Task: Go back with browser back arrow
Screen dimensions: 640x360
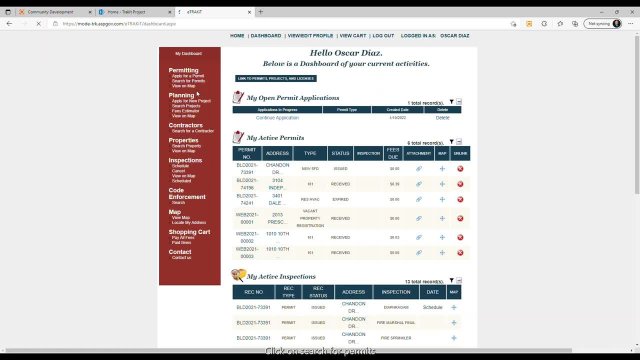Action: (9, 24)
